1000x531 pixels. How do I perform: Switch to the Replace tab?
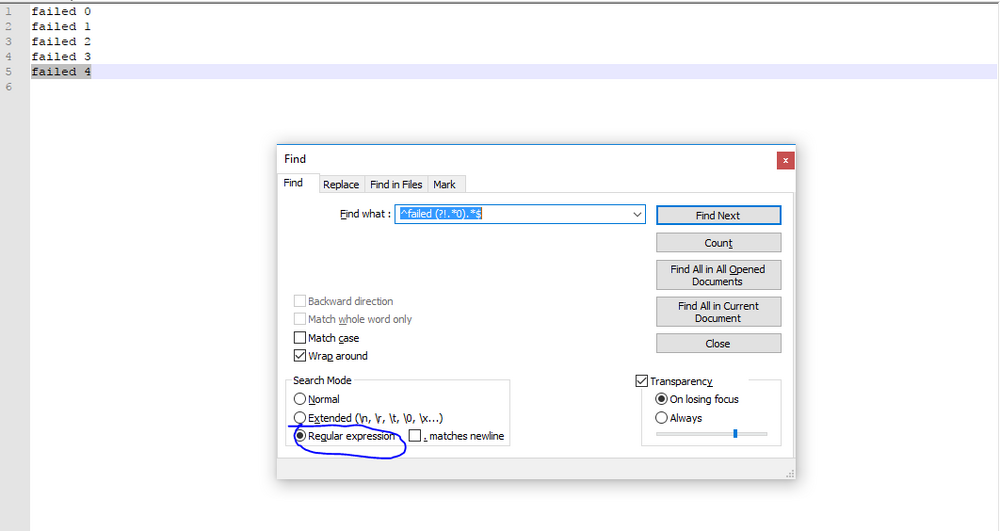(x=341, y=184)
